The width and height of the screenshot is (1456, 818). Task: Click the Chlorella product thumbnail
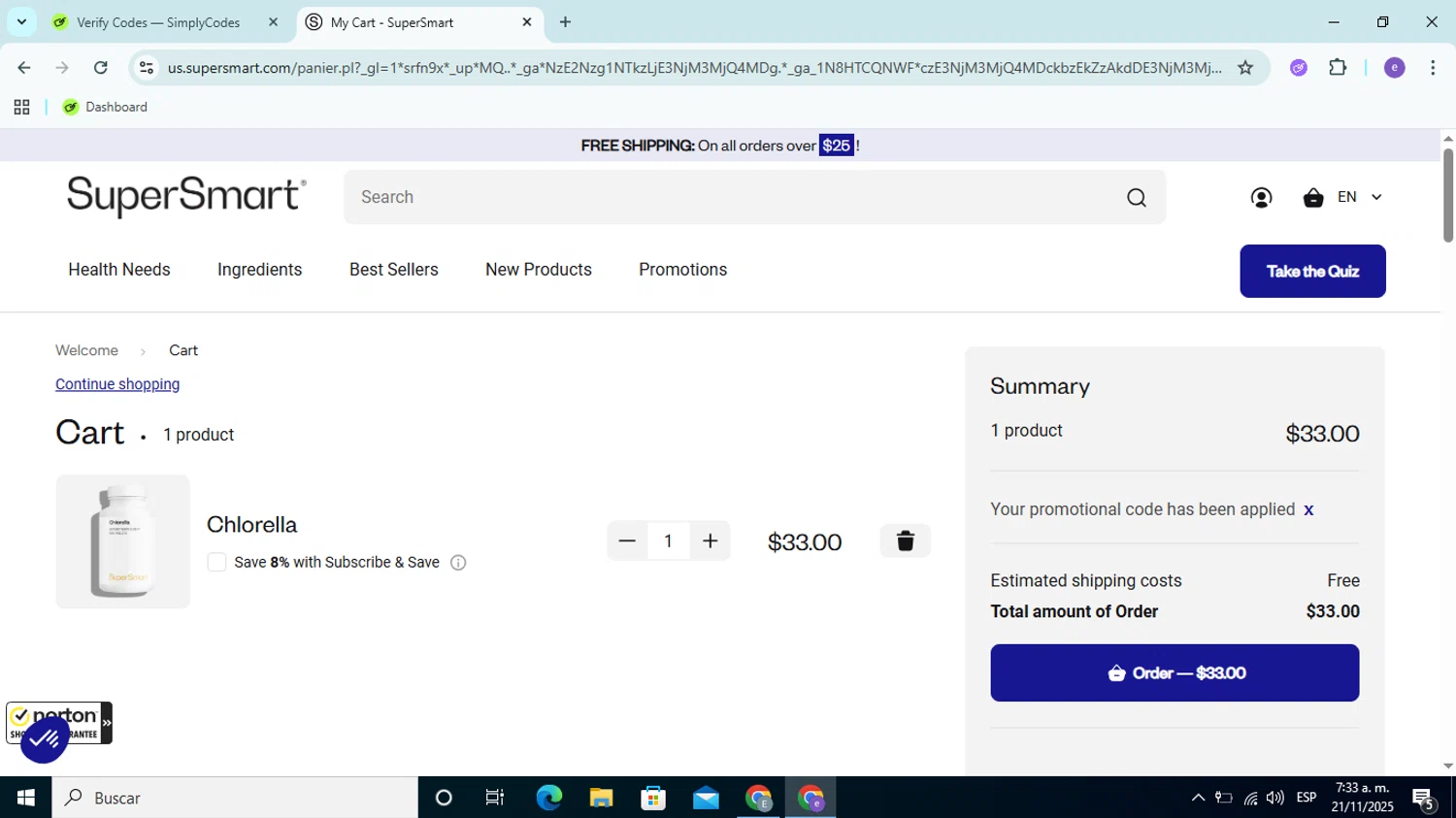[x=122, y=541]
